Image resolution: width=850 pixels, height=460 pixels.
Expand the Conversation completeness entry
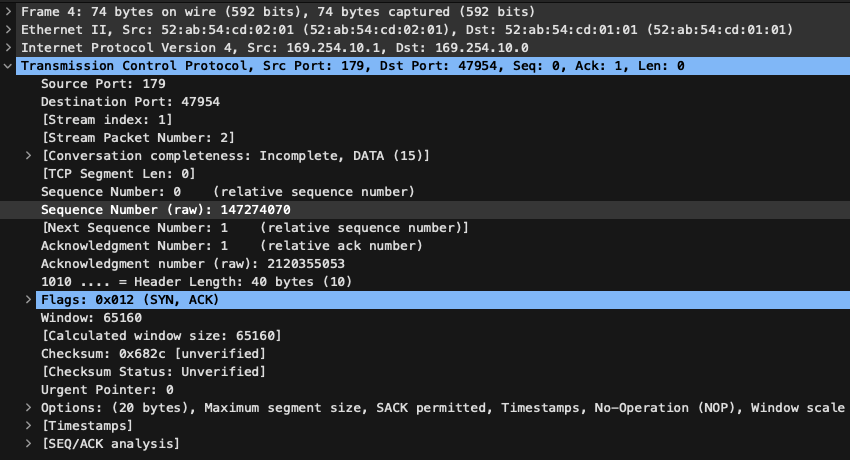point(28,156)
